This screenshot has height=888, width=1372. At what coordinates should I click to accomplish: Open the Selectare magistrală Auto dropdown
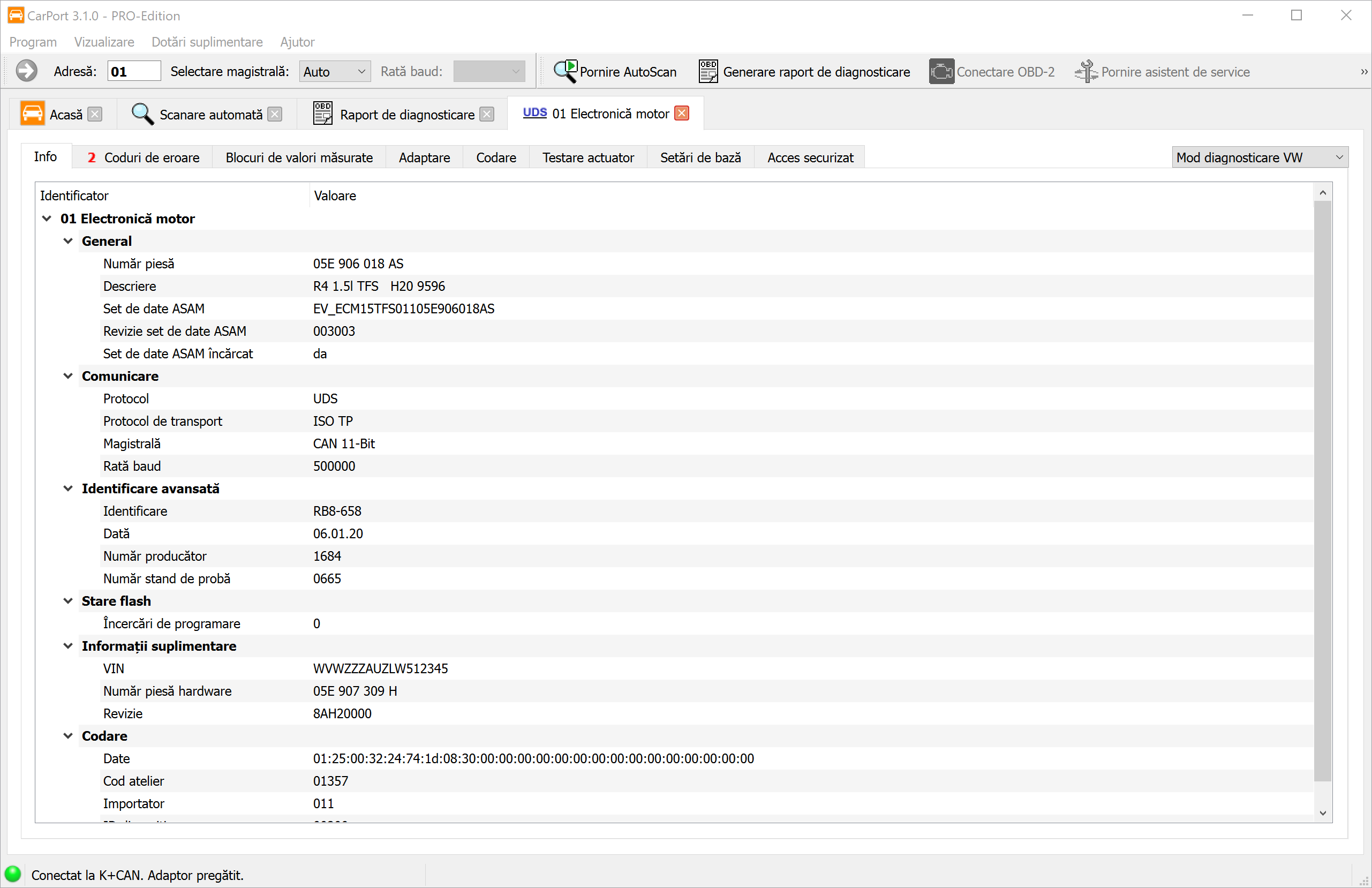tap(334, 72)
